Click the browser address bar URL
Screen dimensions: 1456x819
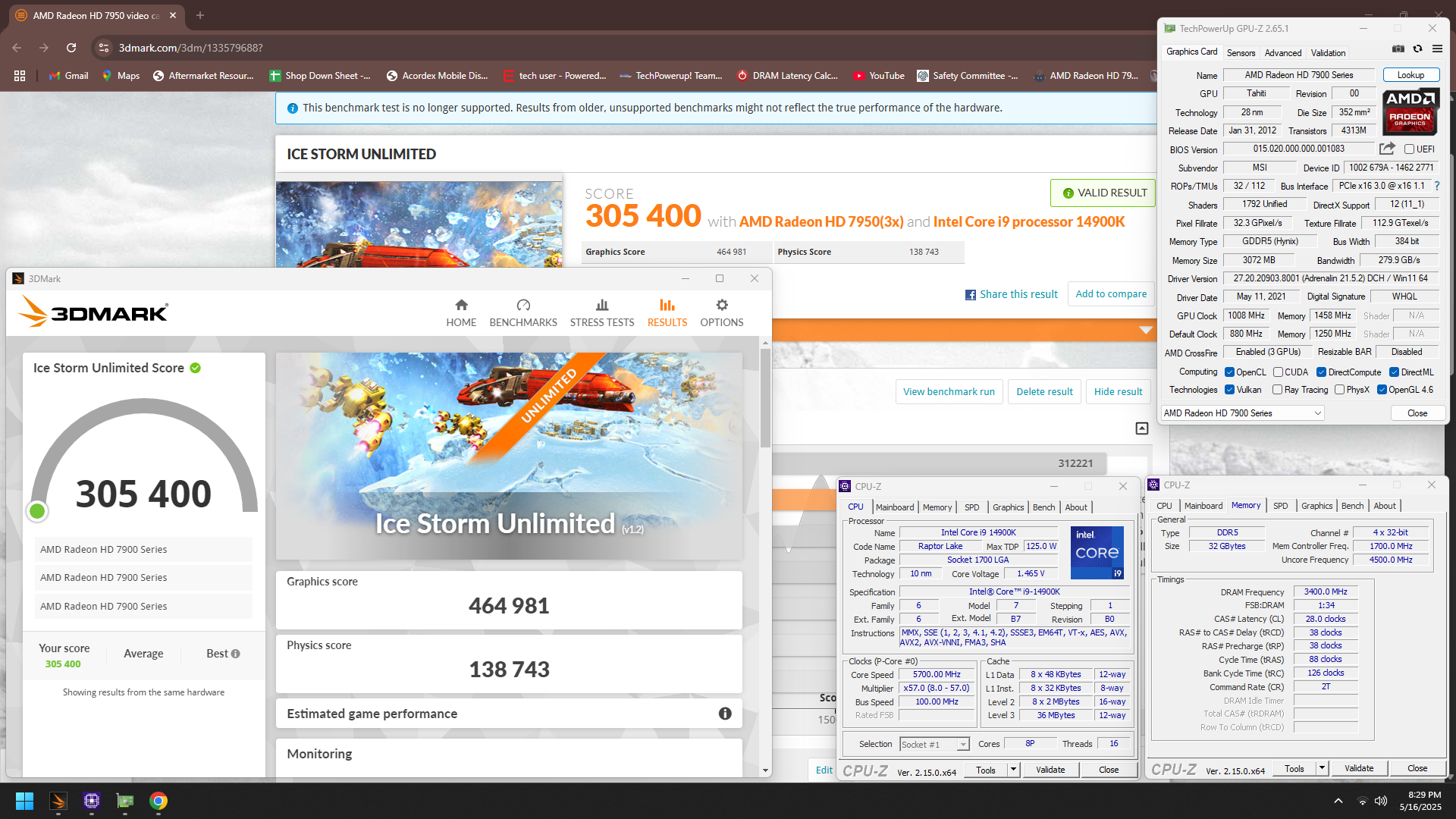click(x=190, y=48)
